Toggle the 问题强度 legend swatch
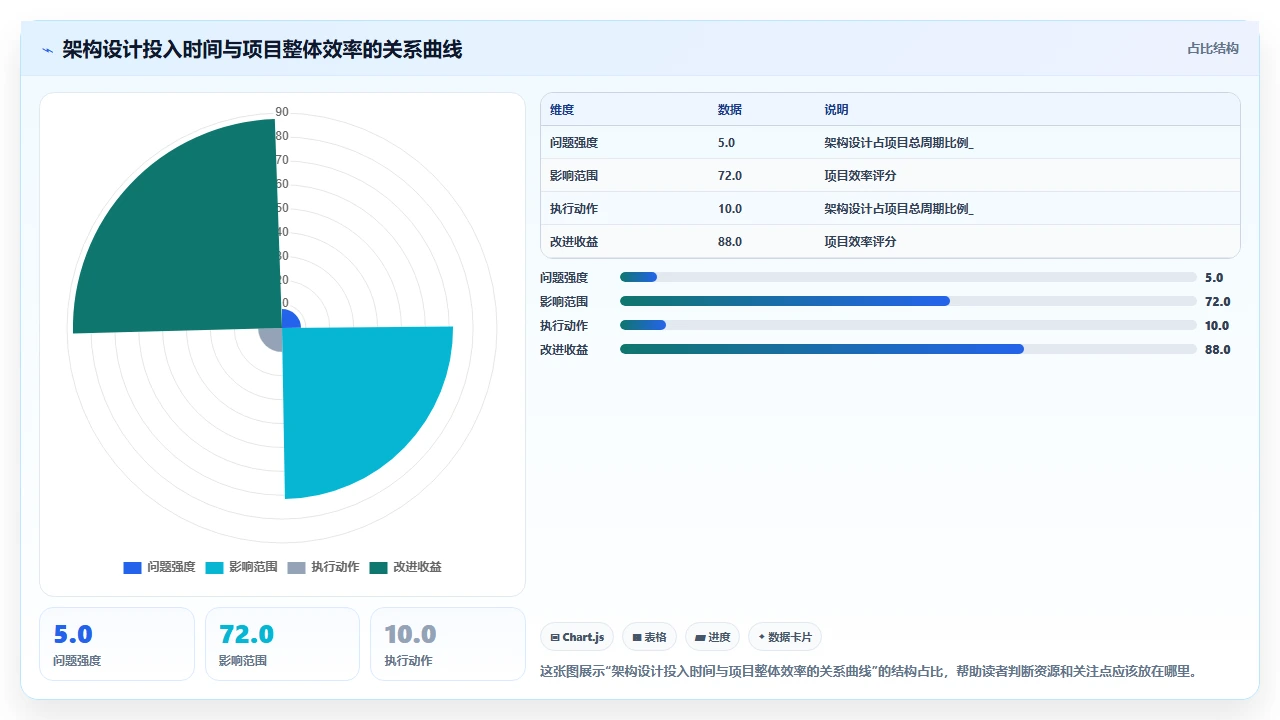 click(132, 567)
